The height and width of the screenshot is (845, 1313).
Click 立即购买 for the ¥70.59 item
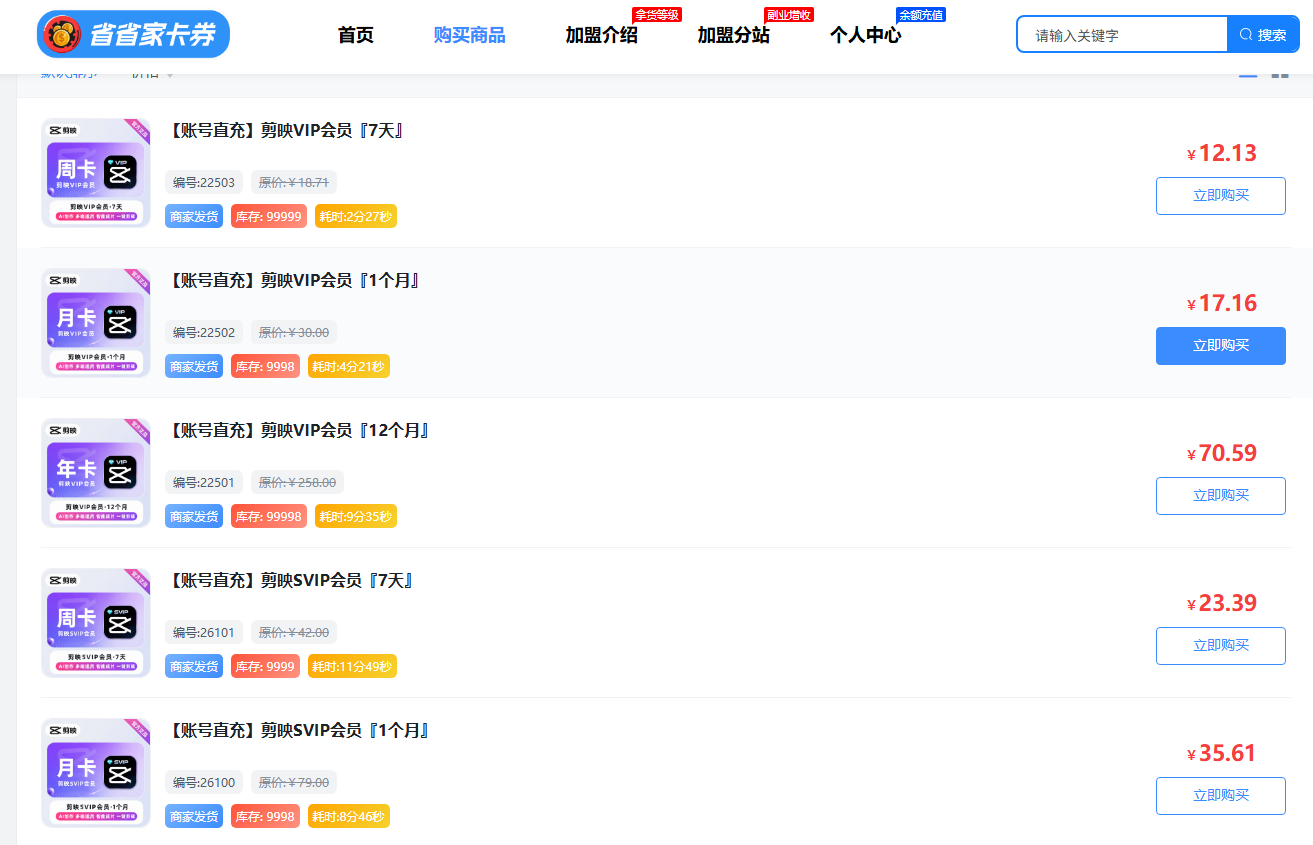tap(1220, 496)
